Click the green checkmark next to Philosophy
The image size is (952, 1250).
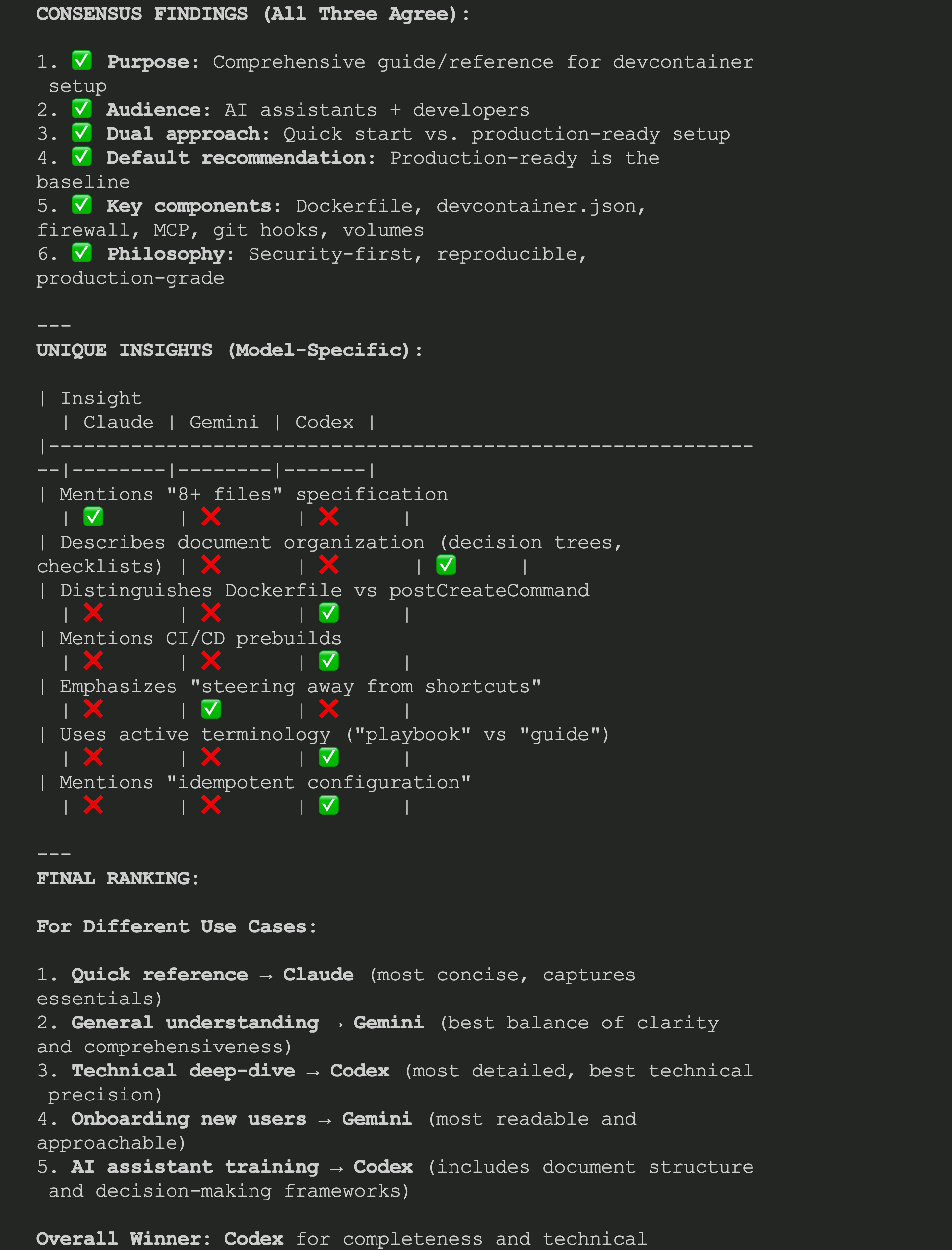pyautogui.click(x=81, y=253)
